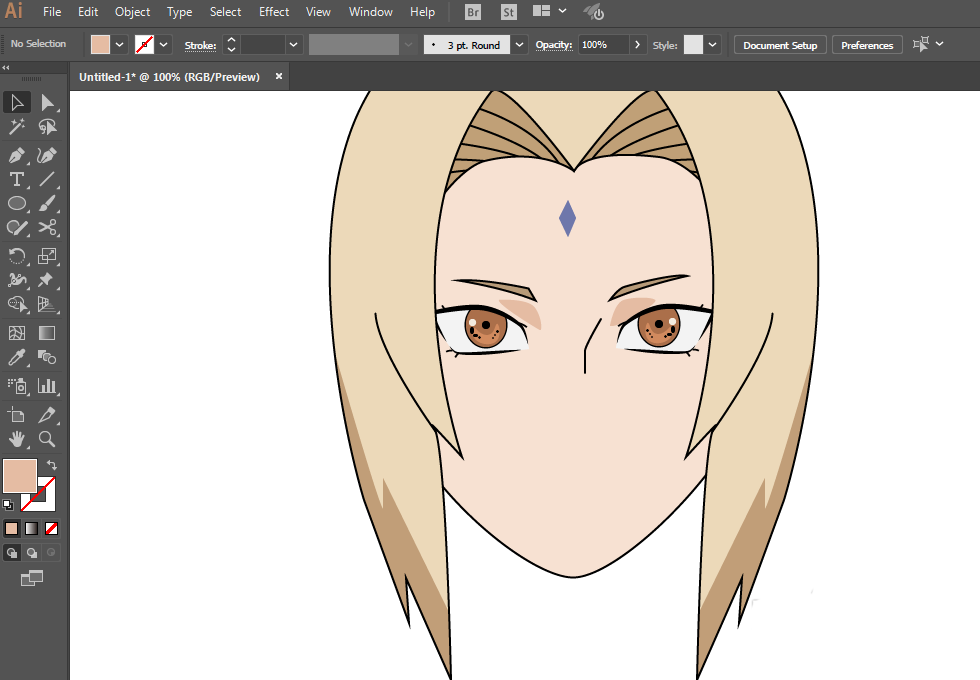Set paint mode to None

point(51,529)
